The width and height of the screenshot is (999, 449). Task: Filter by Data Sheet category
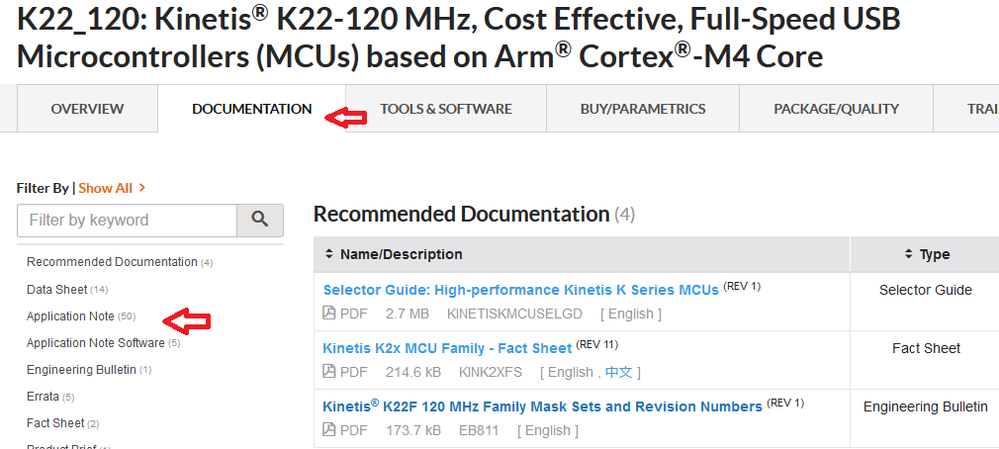coord(57,289)
